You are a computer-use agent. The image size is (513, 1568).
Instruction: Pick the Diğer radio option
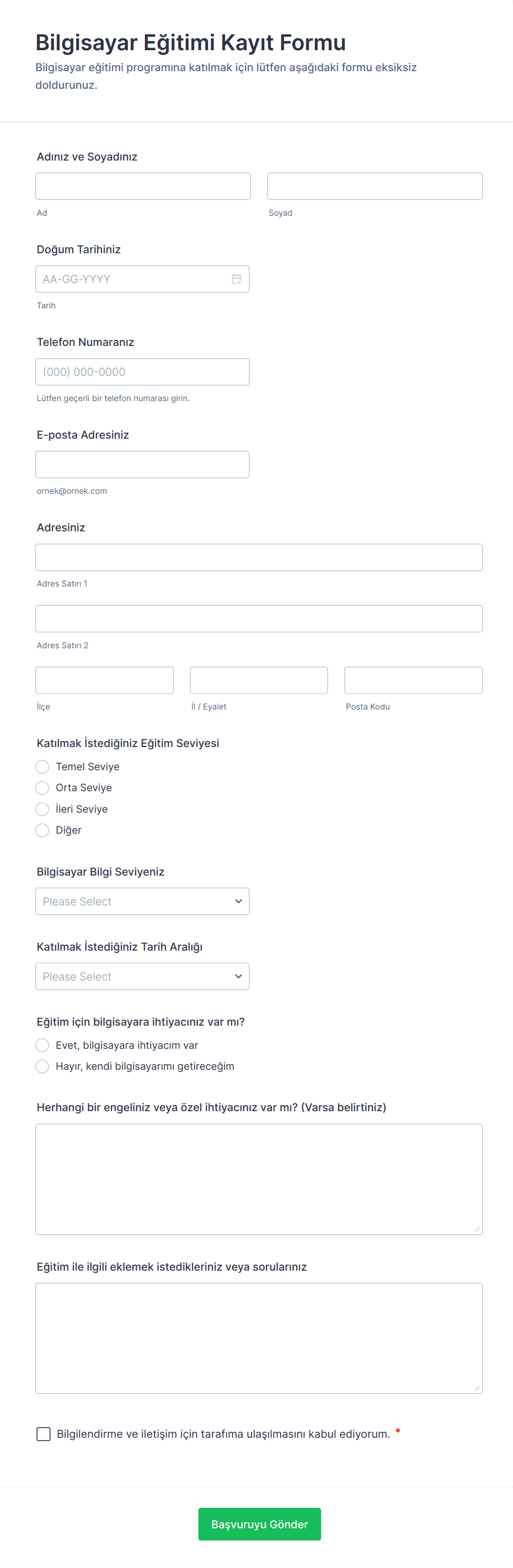42,830
